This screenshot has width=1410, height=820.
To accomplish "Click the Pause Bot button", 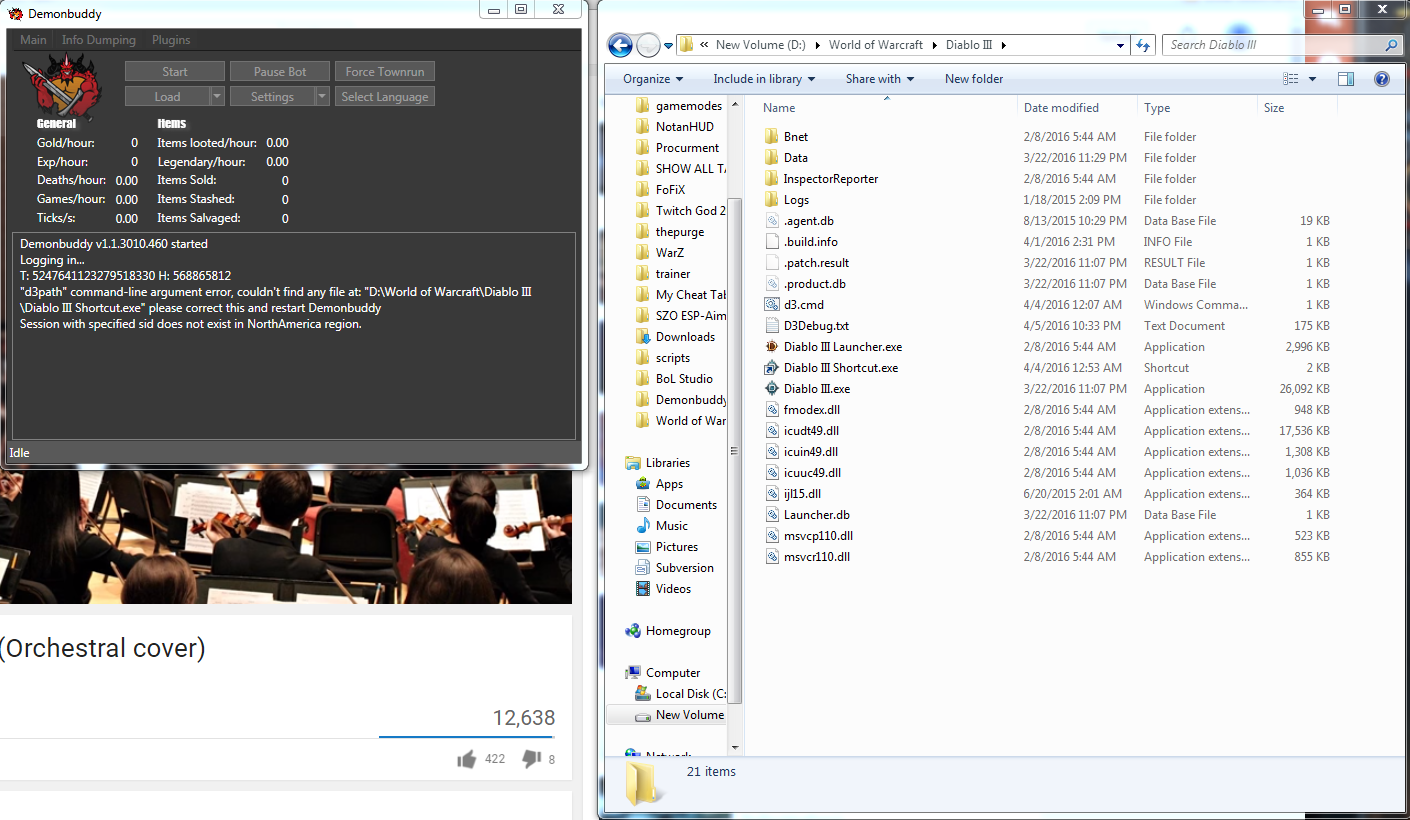I will (x=280, y=72).
